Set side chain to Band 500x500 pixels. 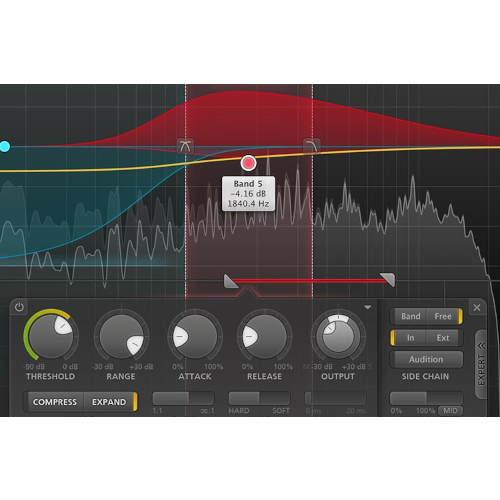point(410,316)
